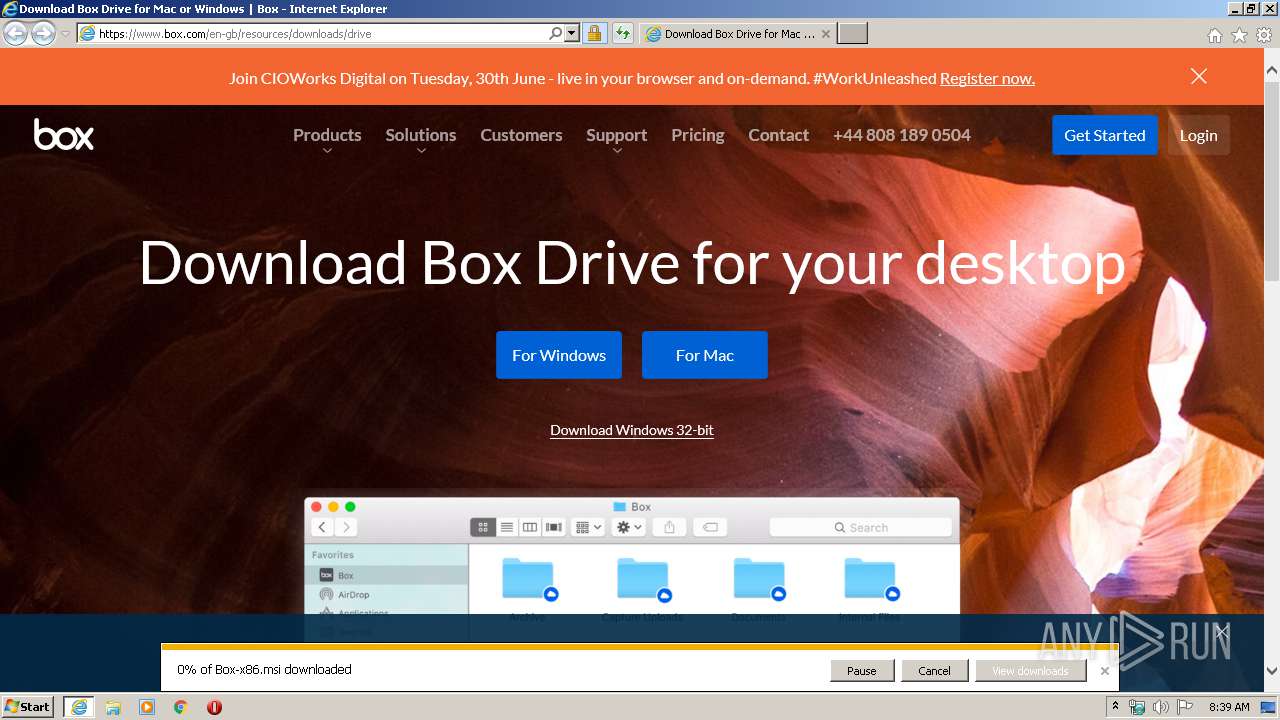Click the security lock icon
The width and height of the screenshot is (1280, 720).
pyautogui.click(x=594, y=33)
